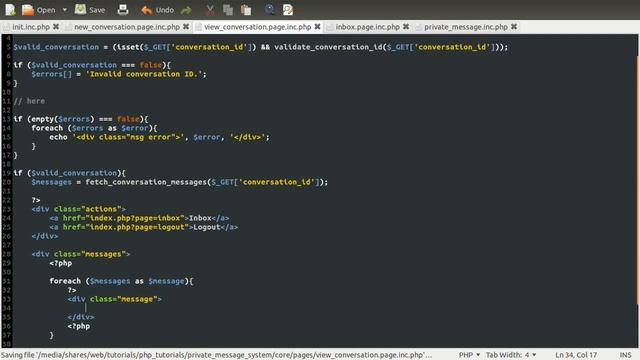Click the closing </div> on line 35
The image size is (640, 360).
click(81, 317)
